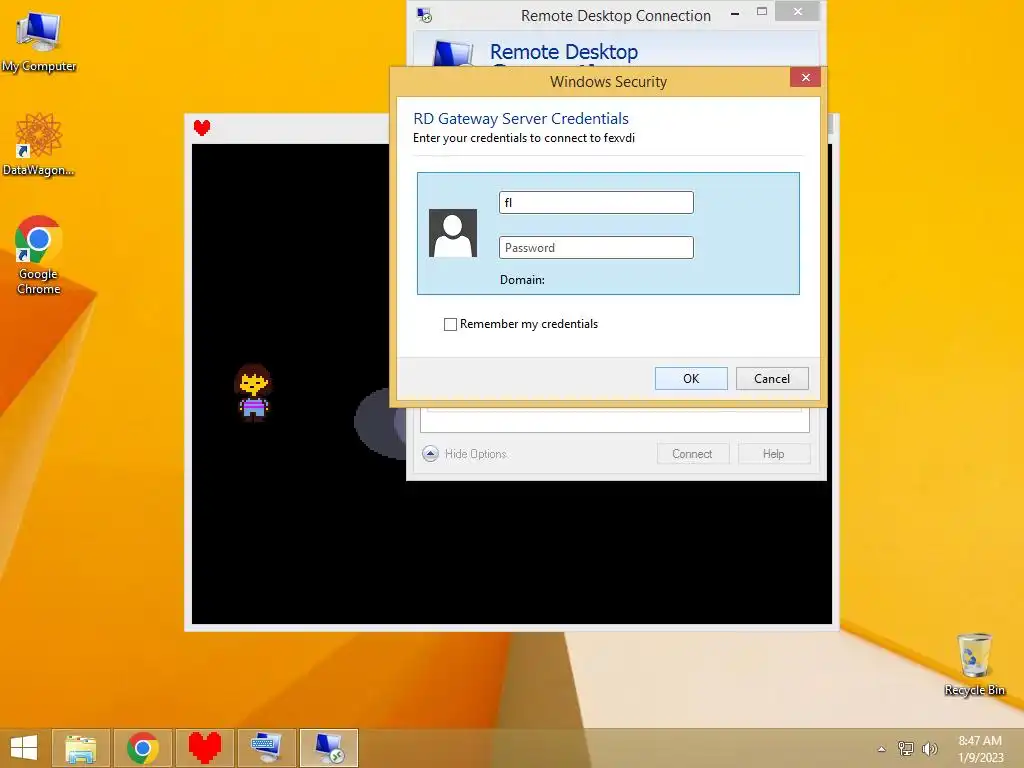Open DataWagon desktop shortcut
Viewport: 1024px width, 768px height.
tap(39, 144)
